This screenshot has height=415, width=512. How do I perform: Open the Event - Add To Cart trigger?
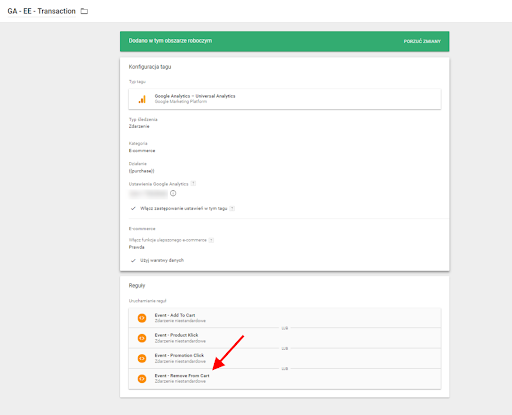pos(285,318)
